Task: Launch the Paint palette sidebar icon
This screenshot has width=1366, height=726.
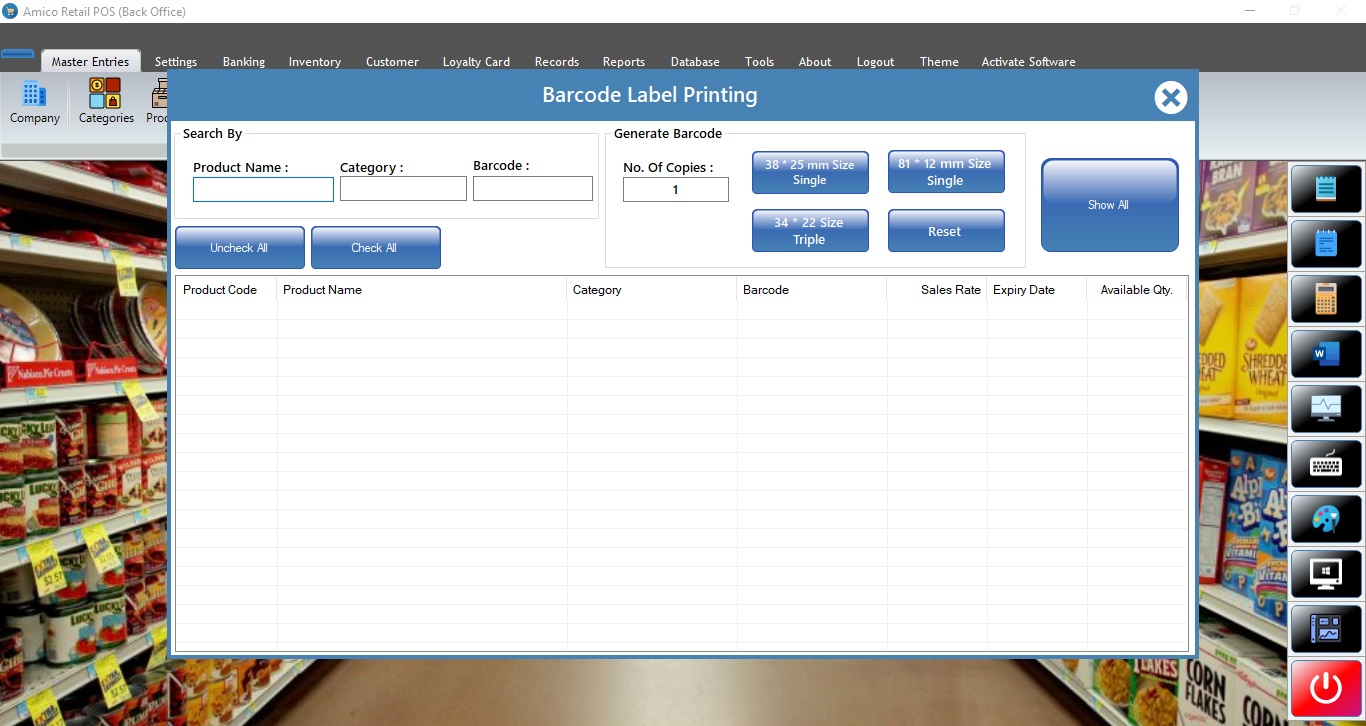Action: pos(1326,519)
